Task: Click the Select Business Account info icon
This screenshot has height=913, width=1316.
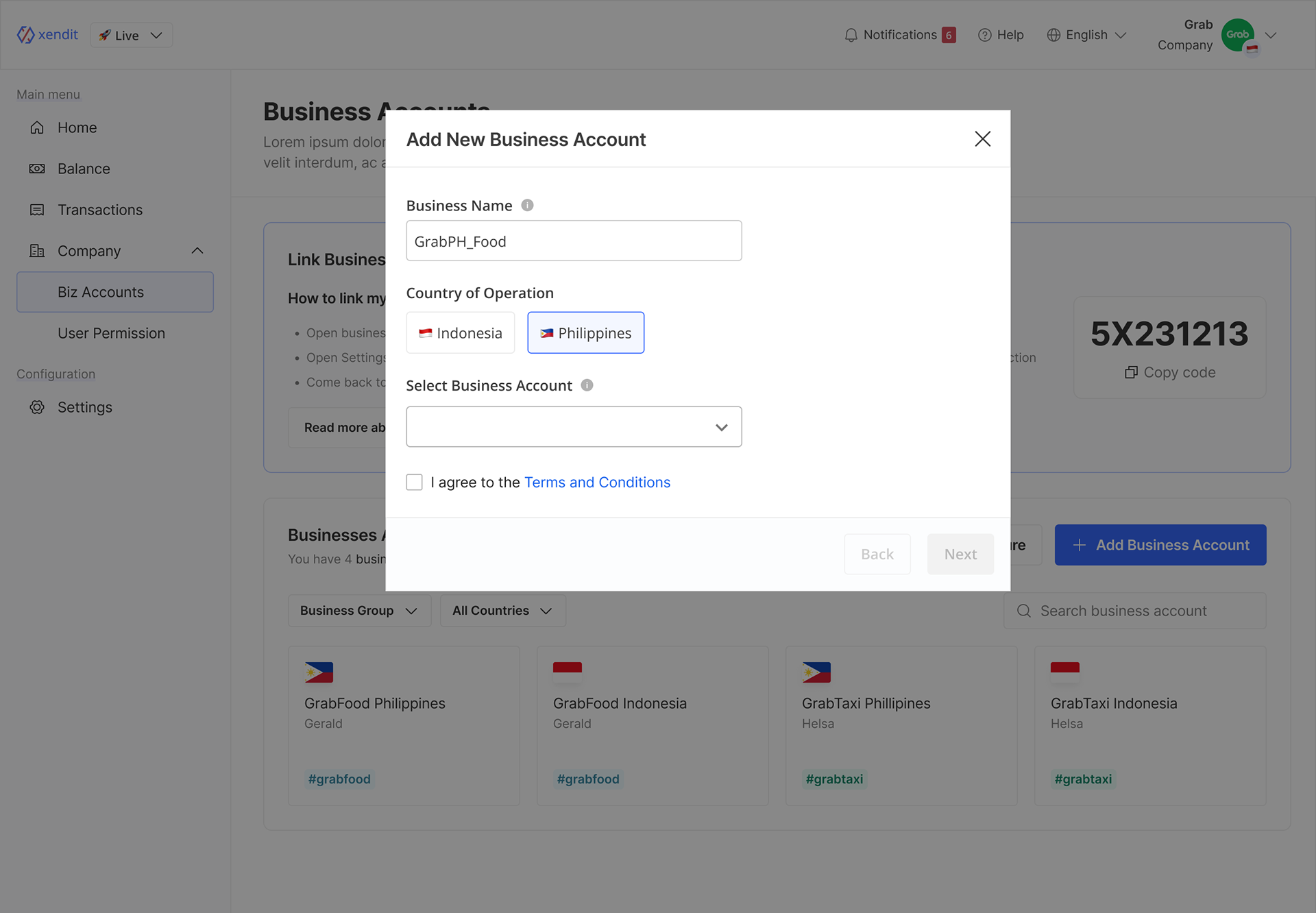Action: pos(587,385)
